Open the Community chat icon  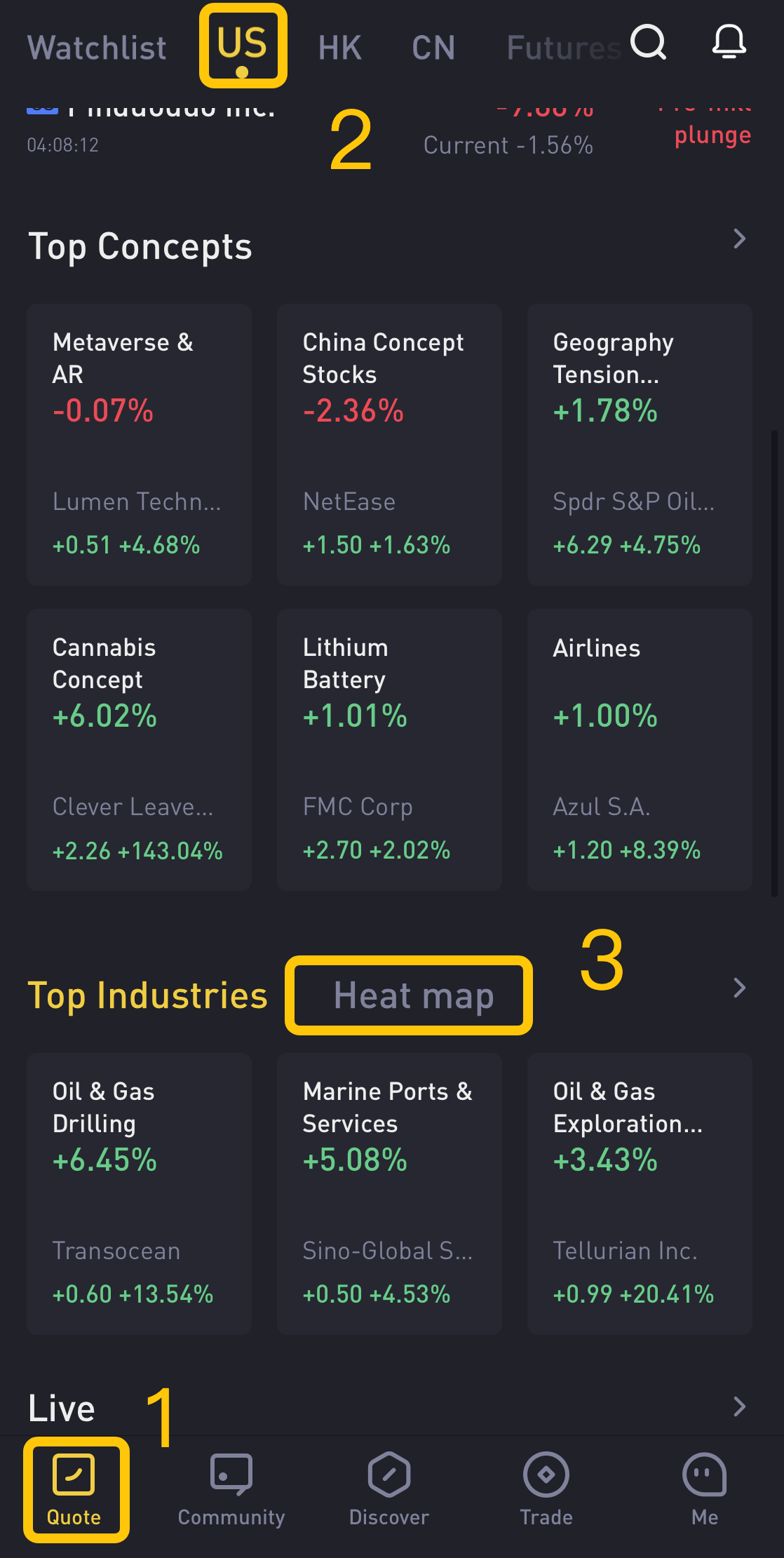pyautogui.click(x=231, y=1476)
